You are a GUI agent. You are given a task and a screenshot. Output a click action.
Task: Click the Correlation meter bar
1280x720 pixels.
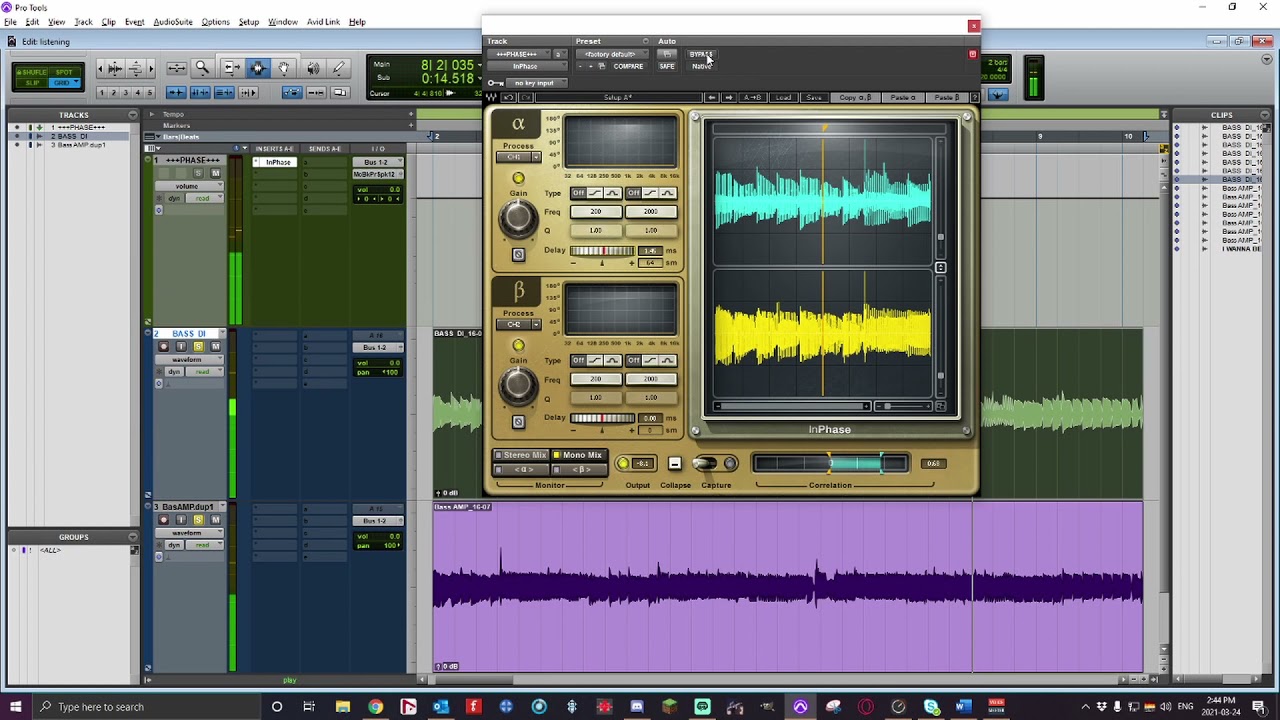coord(830,463)
